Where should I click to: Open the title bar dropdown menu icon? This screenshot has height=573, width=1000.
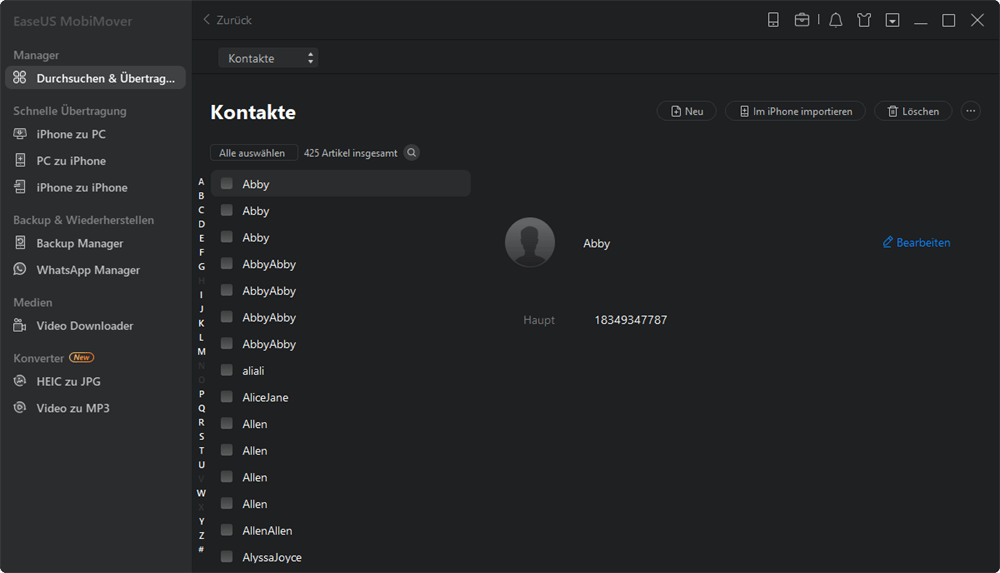click(892, 20)
